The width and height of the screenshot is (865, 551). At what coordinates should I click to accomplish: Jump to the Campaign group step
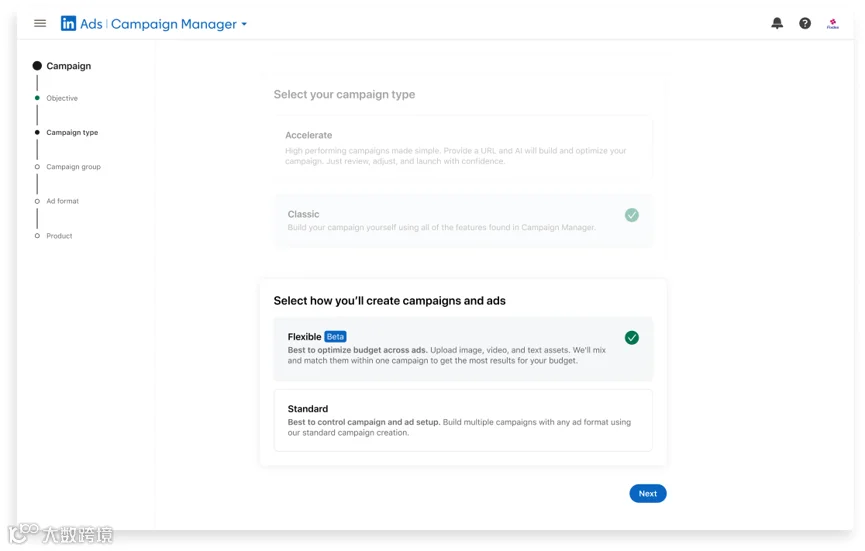pyautogui.click(x=73, y=167)
